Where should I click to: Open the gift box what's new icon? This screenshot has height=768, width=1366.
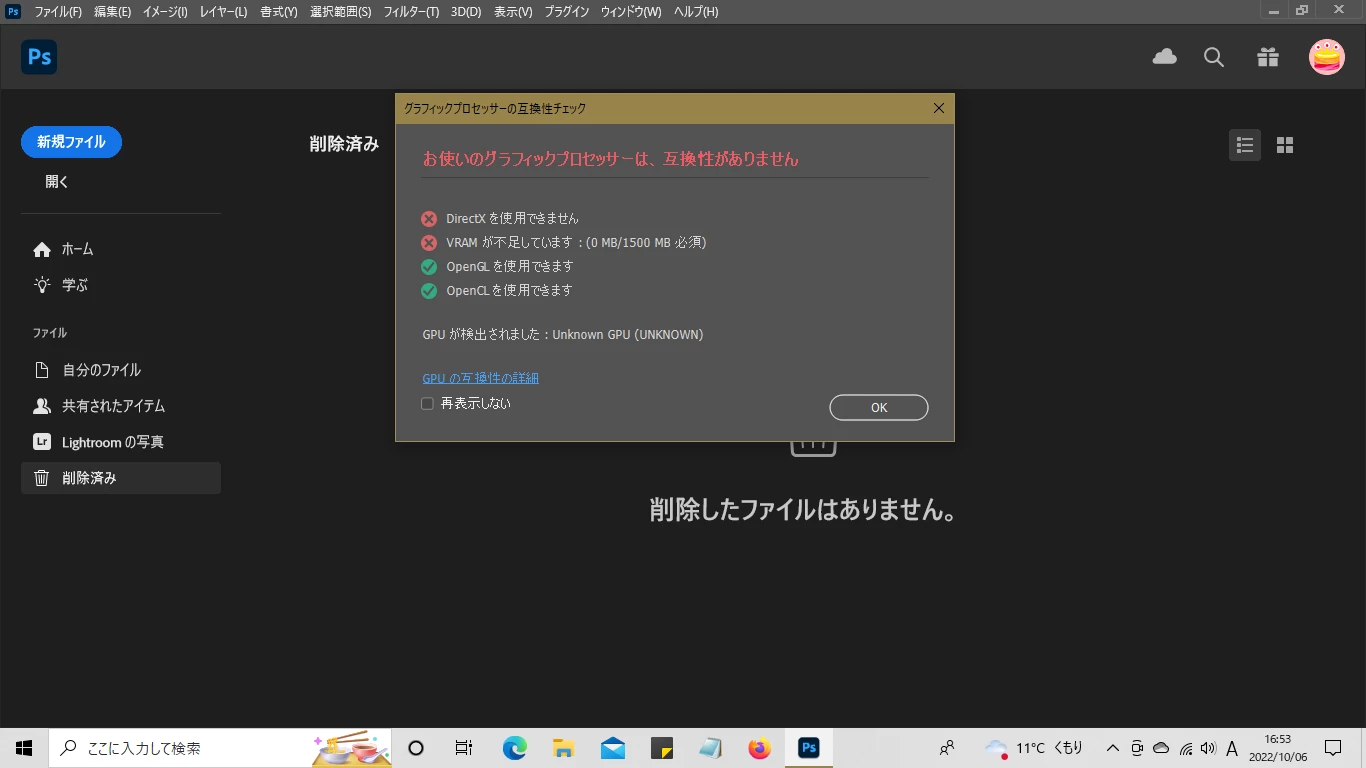pos(1268,57)
